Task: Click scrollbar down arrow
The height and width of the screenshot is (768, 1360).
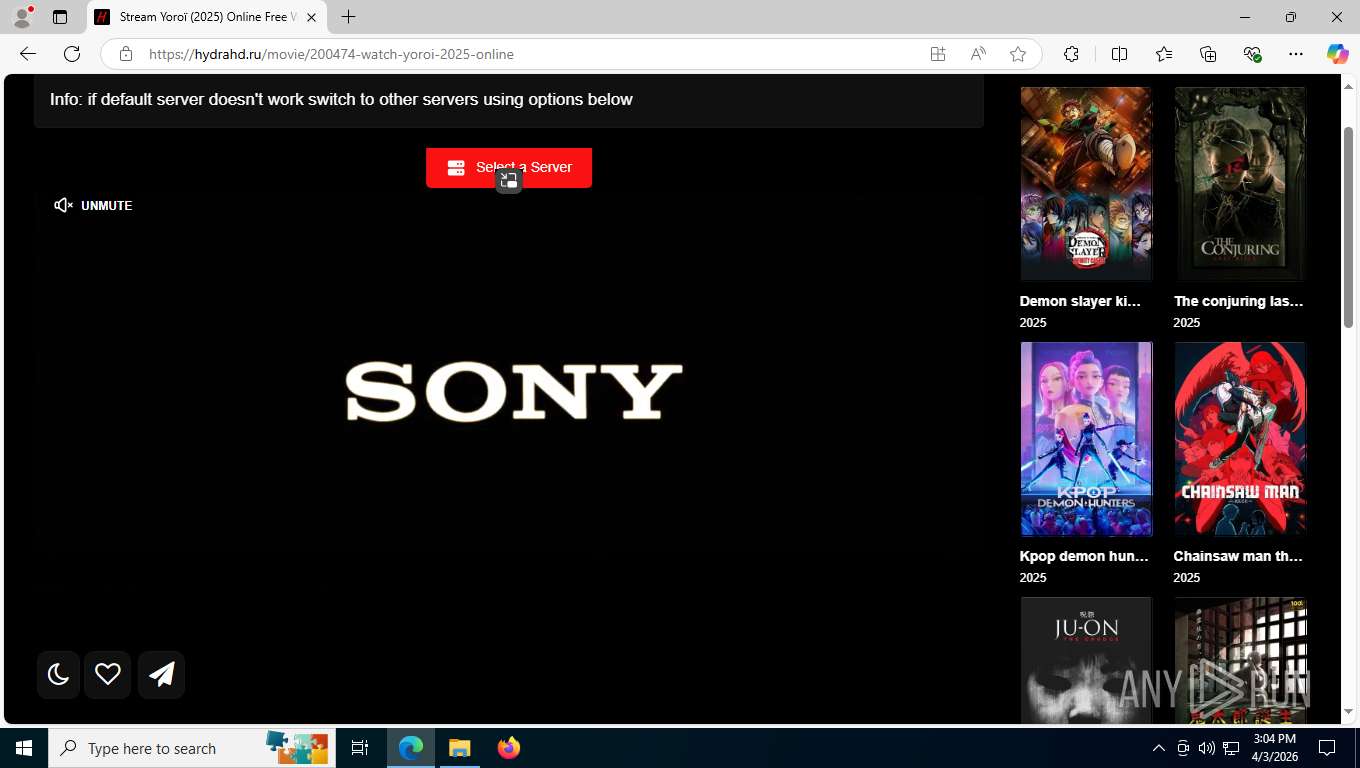Action: (x=1348, y=711)
